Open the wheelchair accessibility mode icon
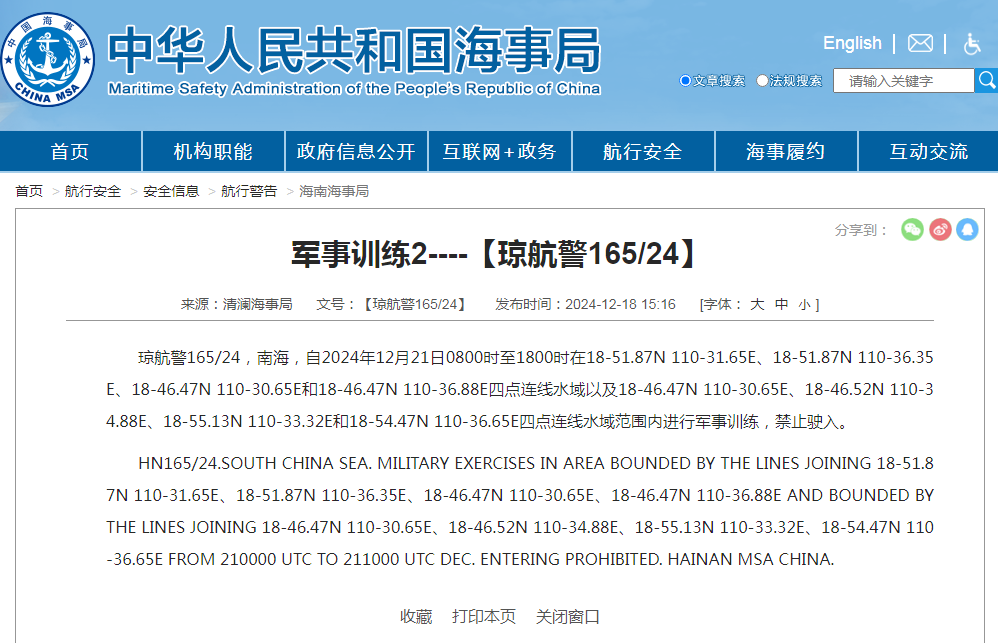Image resolution: width=998 pixels, height=643 pixels. tap(972, 43)
